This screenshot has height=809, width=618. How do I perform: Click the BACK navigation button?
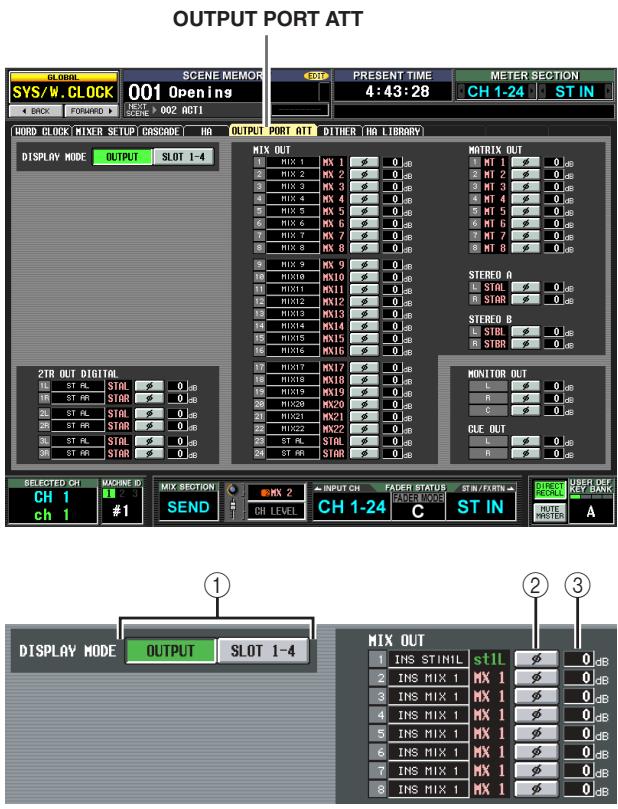click(x=36, y=111)
